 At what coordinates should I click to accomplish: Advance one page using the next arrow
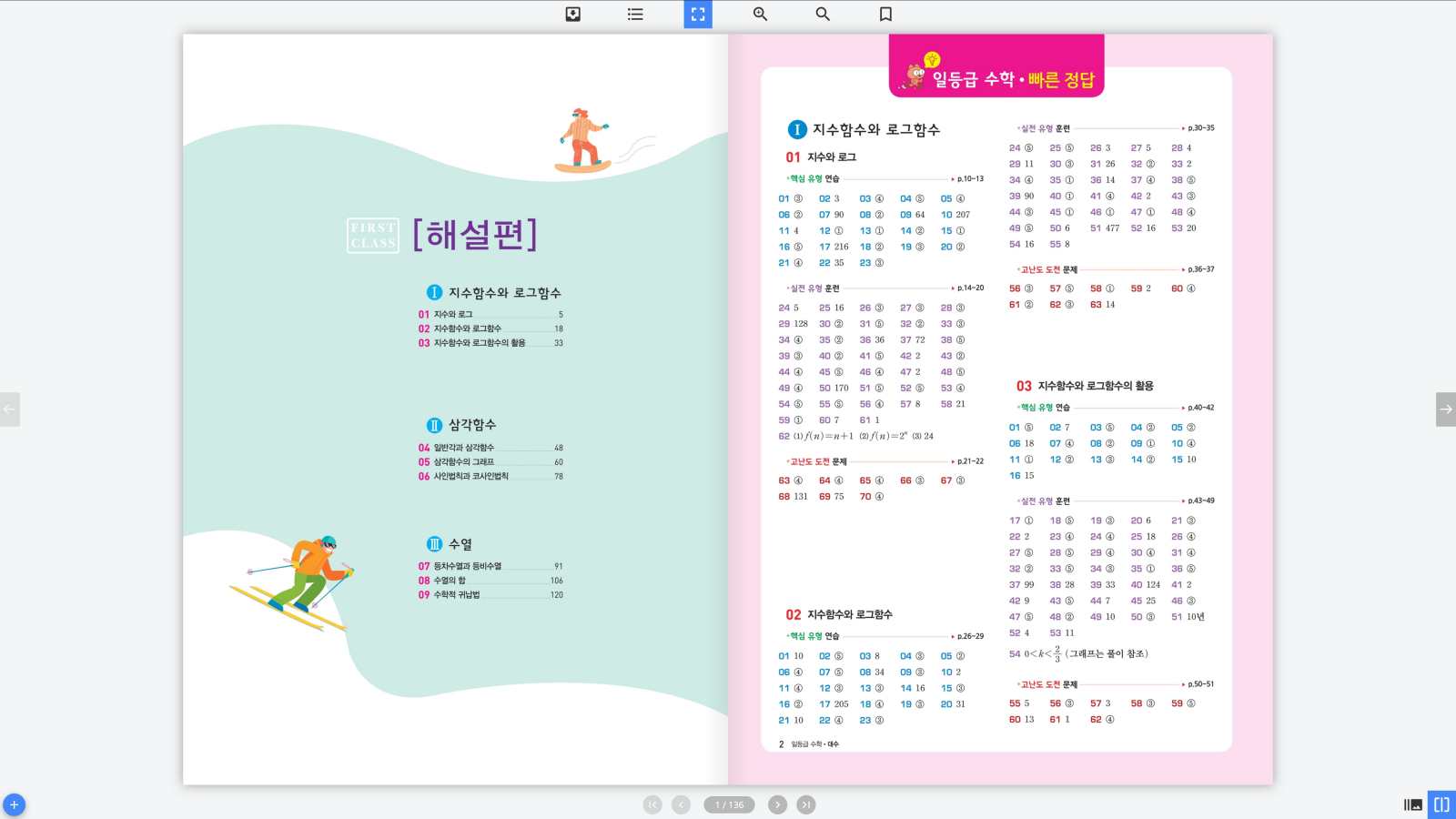[777, 804]
